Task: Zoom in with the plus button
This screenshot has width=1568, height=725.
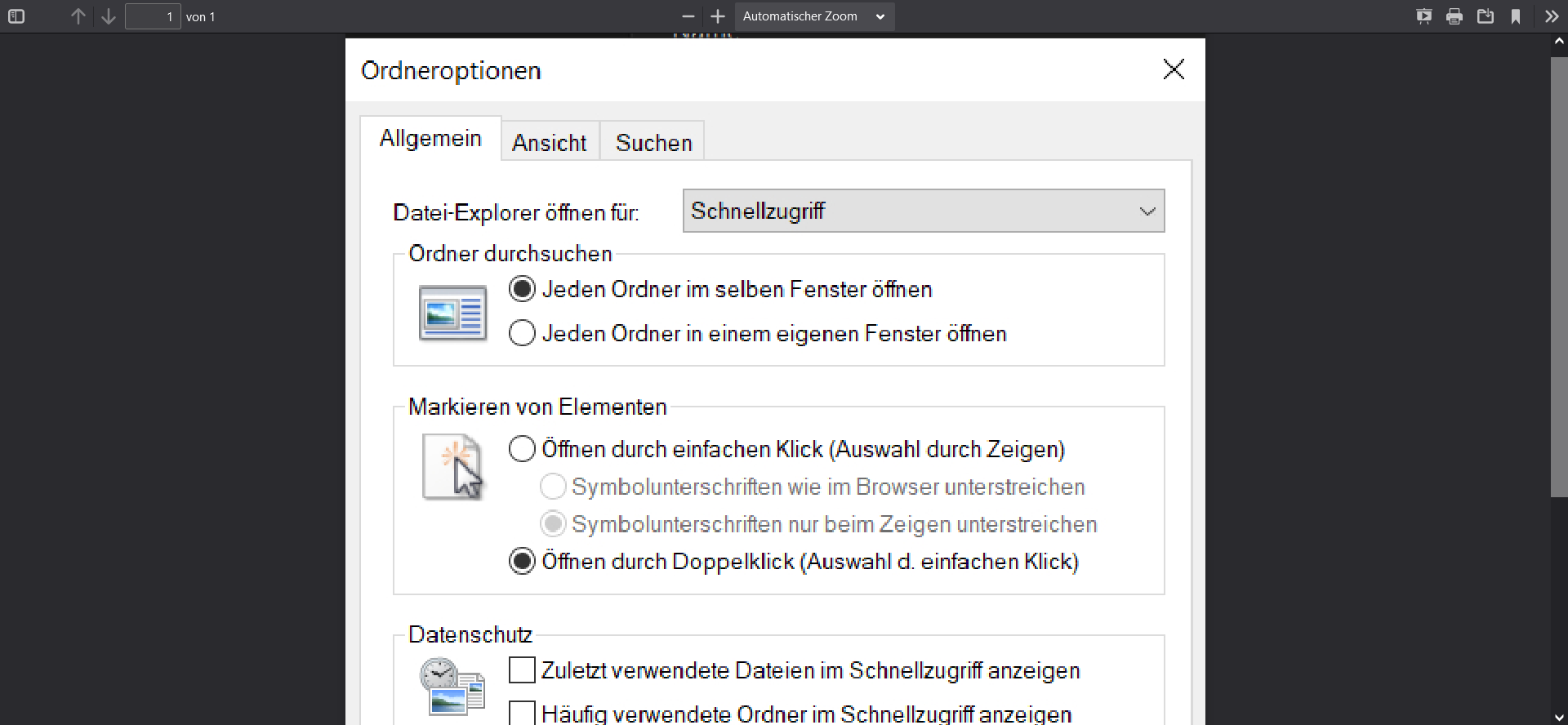Action: pos(718,16)
